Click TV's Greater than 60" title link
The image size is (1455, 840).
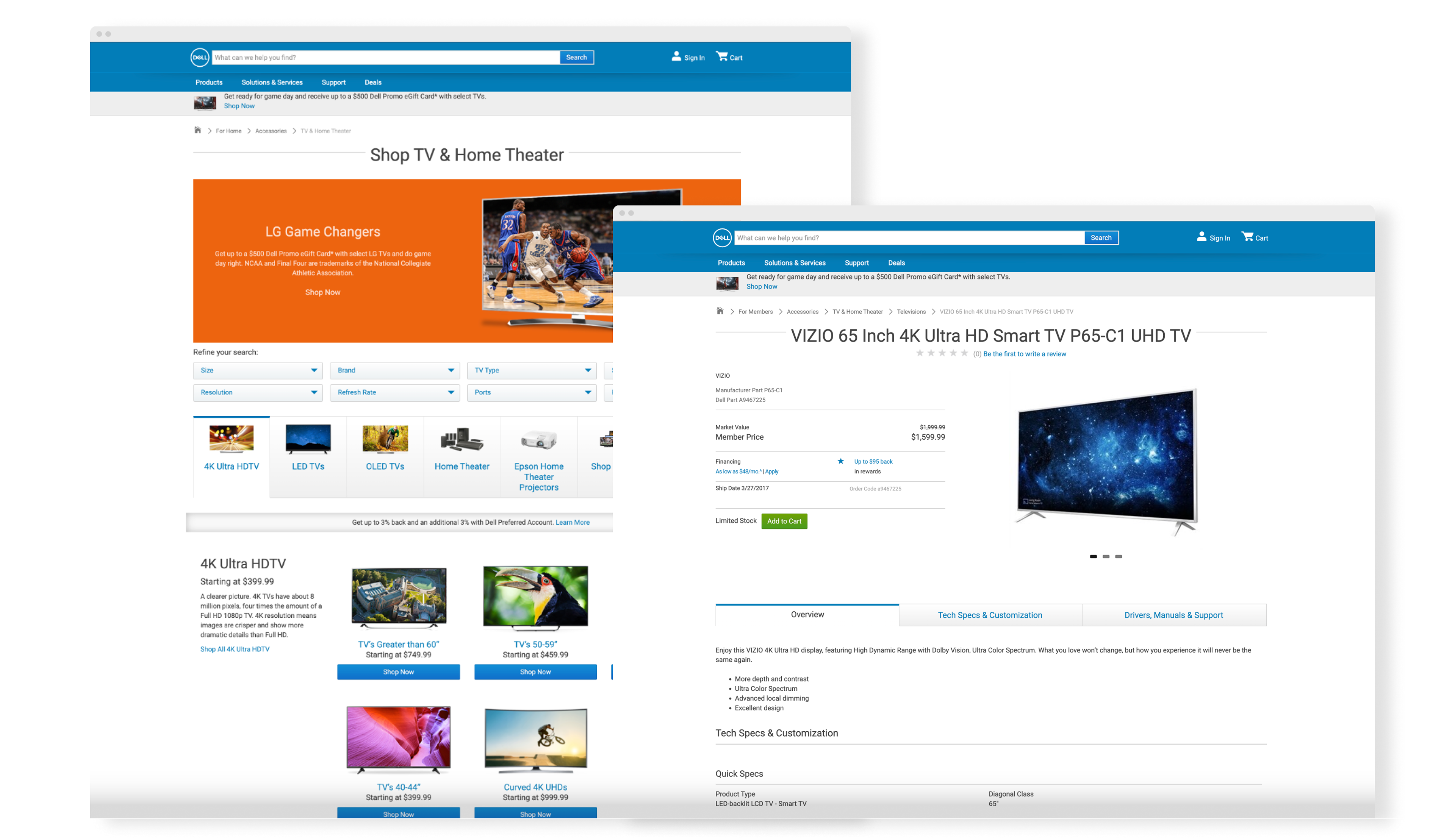pos(398,645)
